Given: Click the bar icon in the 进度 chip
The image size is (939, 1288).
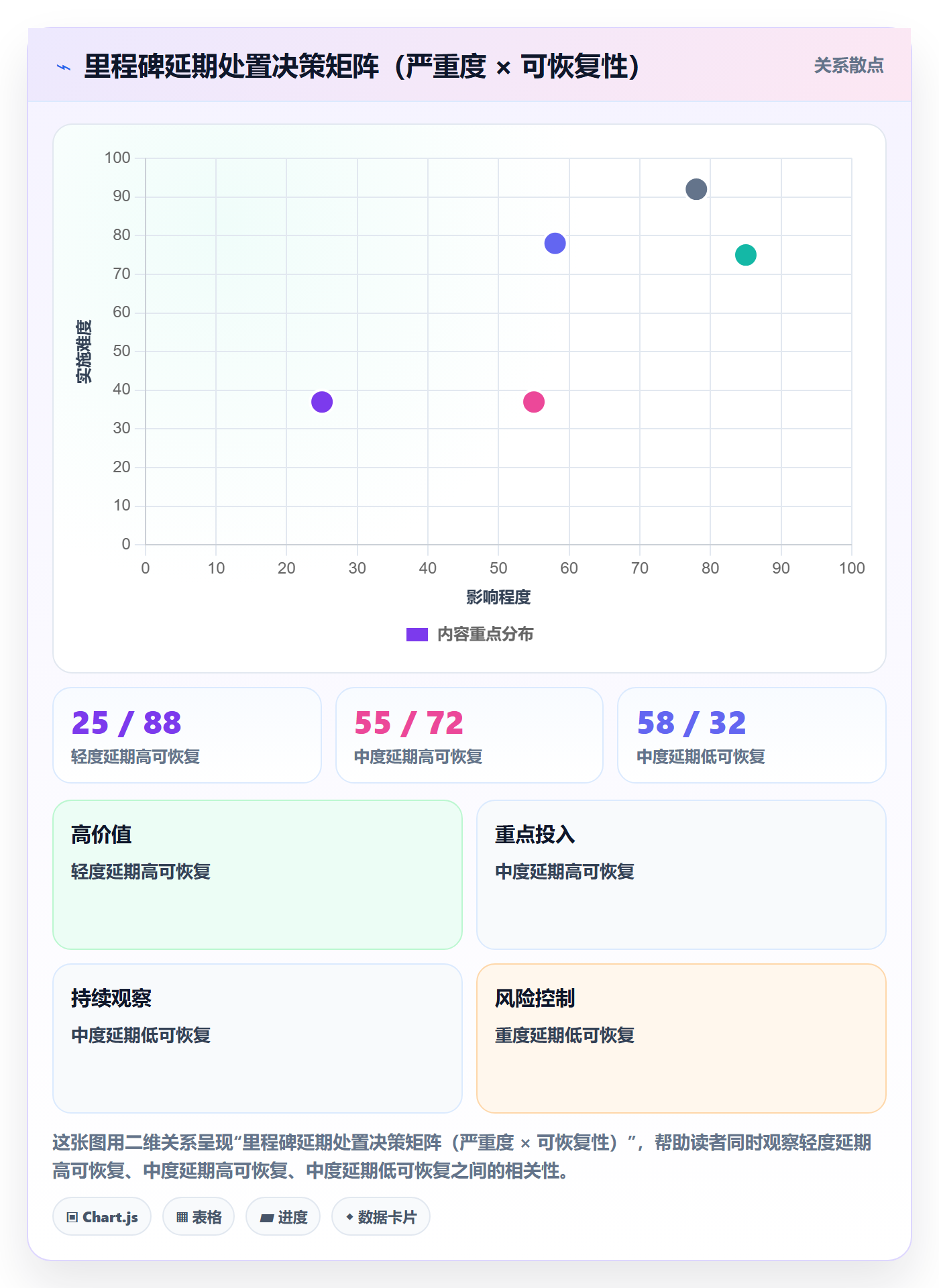Looking at the screenshot, I should pos(266,1218).
